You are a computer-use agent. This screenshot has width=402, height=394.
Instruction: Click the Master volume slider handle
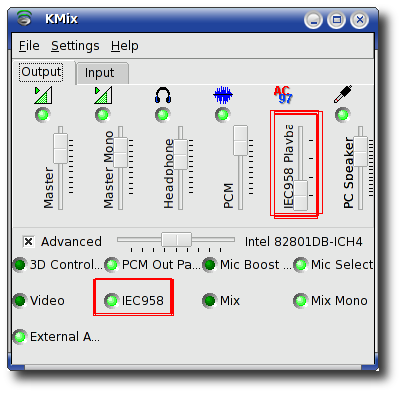pyautogui.click(x=60, y=148)
